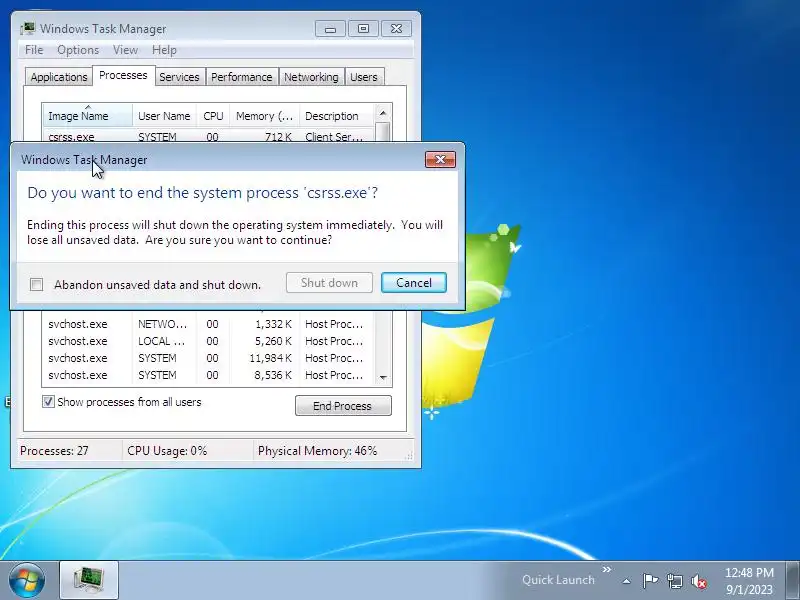The image size is (800, 600).
Task: Click Task Manager title bar icon
Action: (x=28, y=29)
